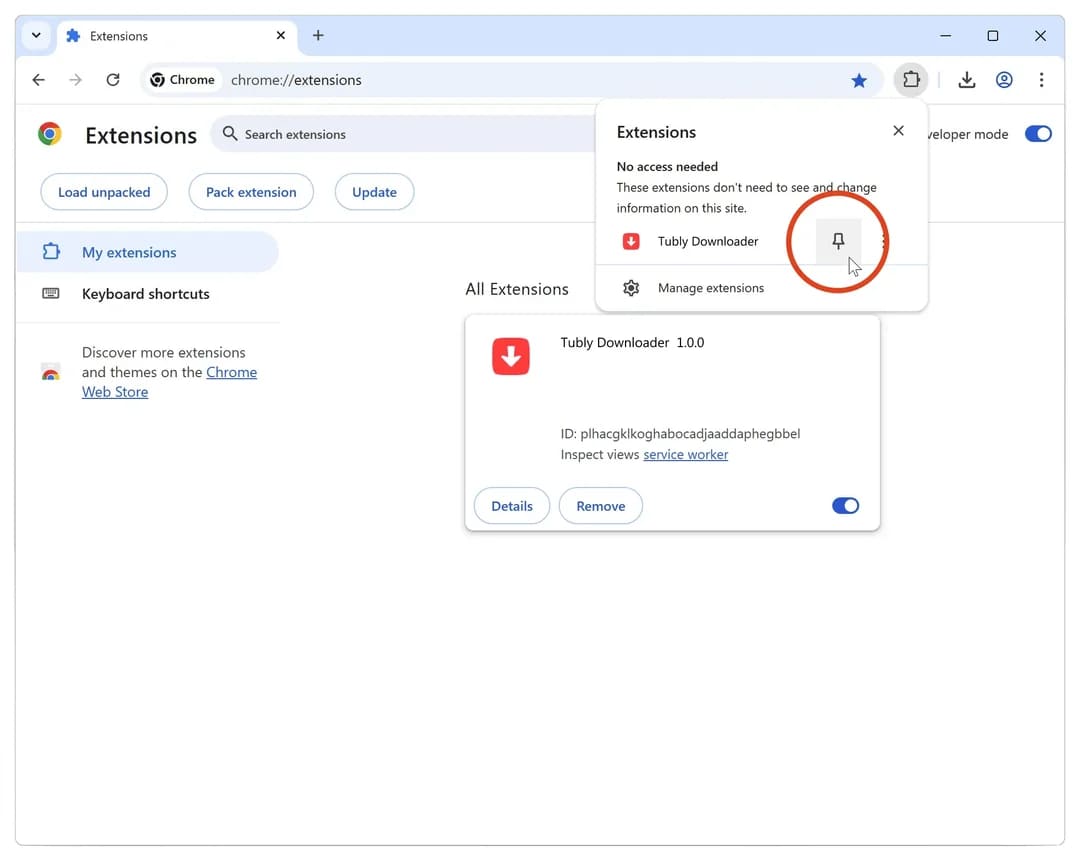1080x861 pixels.
Task: Click the Chrome site info chip
Action: tap(183, 80)
